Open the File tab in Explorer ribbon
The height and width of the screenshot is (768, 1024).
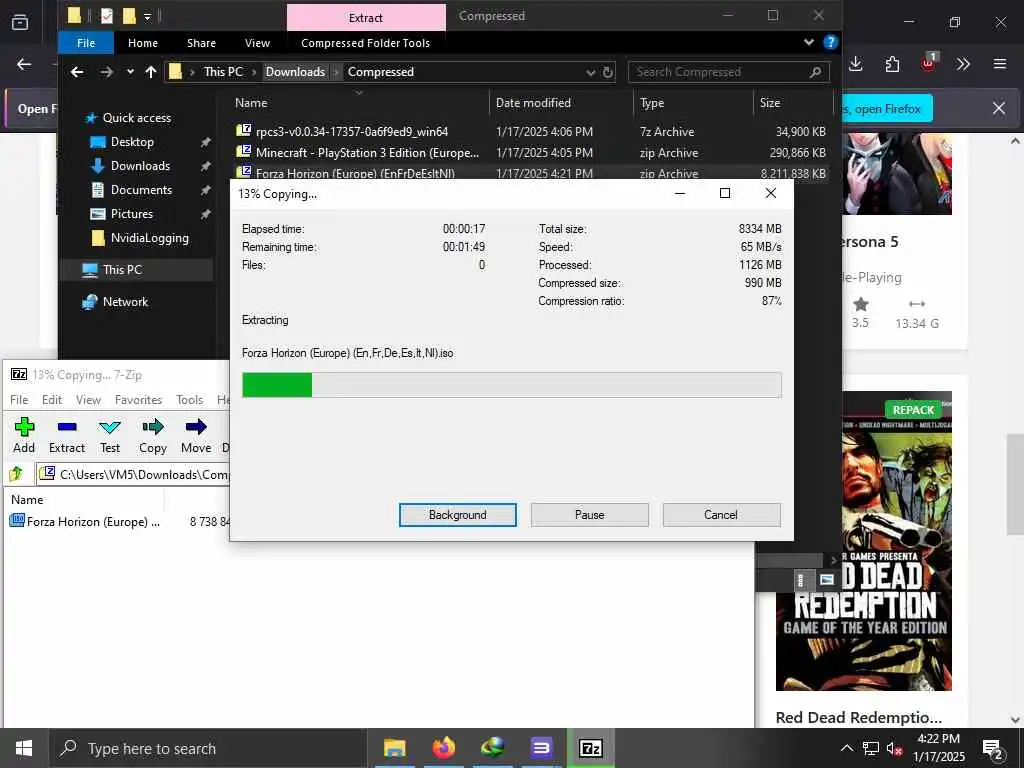[86, 43]
